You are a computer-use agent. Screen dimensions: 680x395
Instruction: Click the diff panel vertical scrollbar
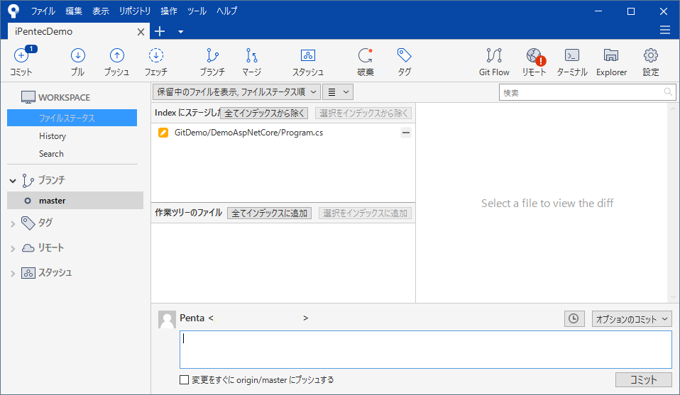pyautogui.click(x=673, y=203)
